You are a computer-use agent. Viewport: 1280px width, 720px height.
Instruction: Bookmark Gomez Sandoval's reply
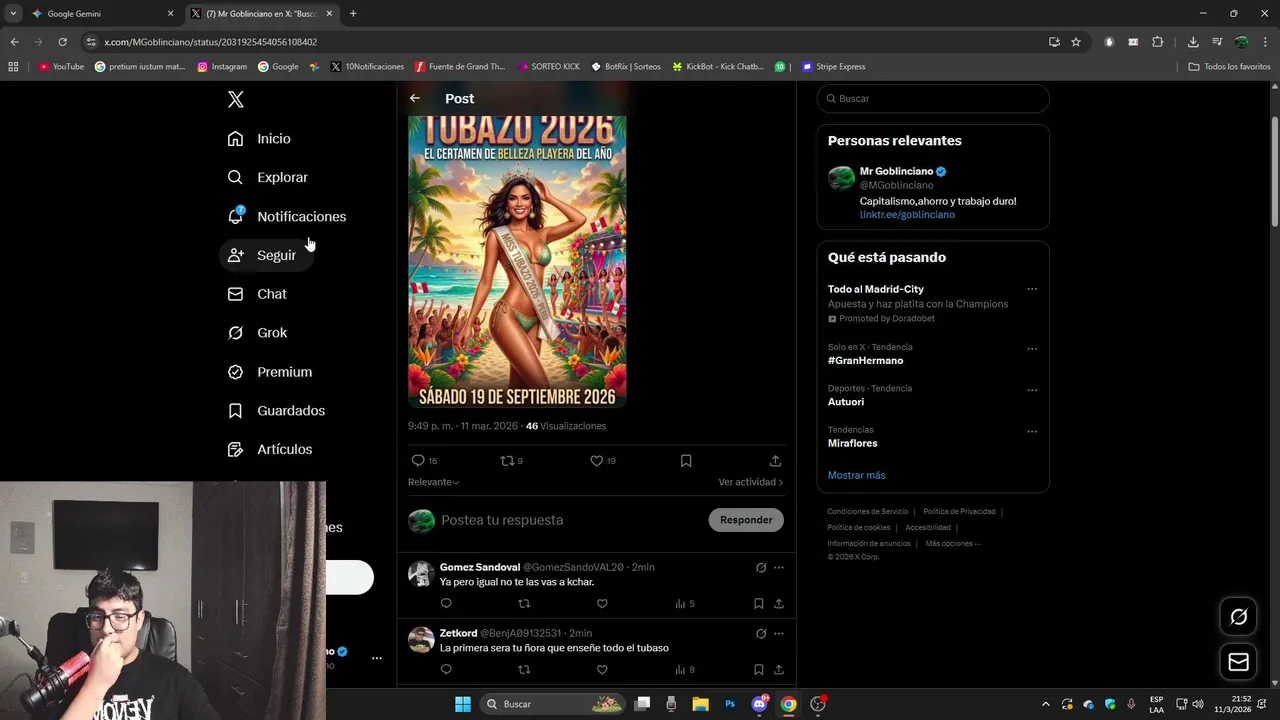pos(759,604)
